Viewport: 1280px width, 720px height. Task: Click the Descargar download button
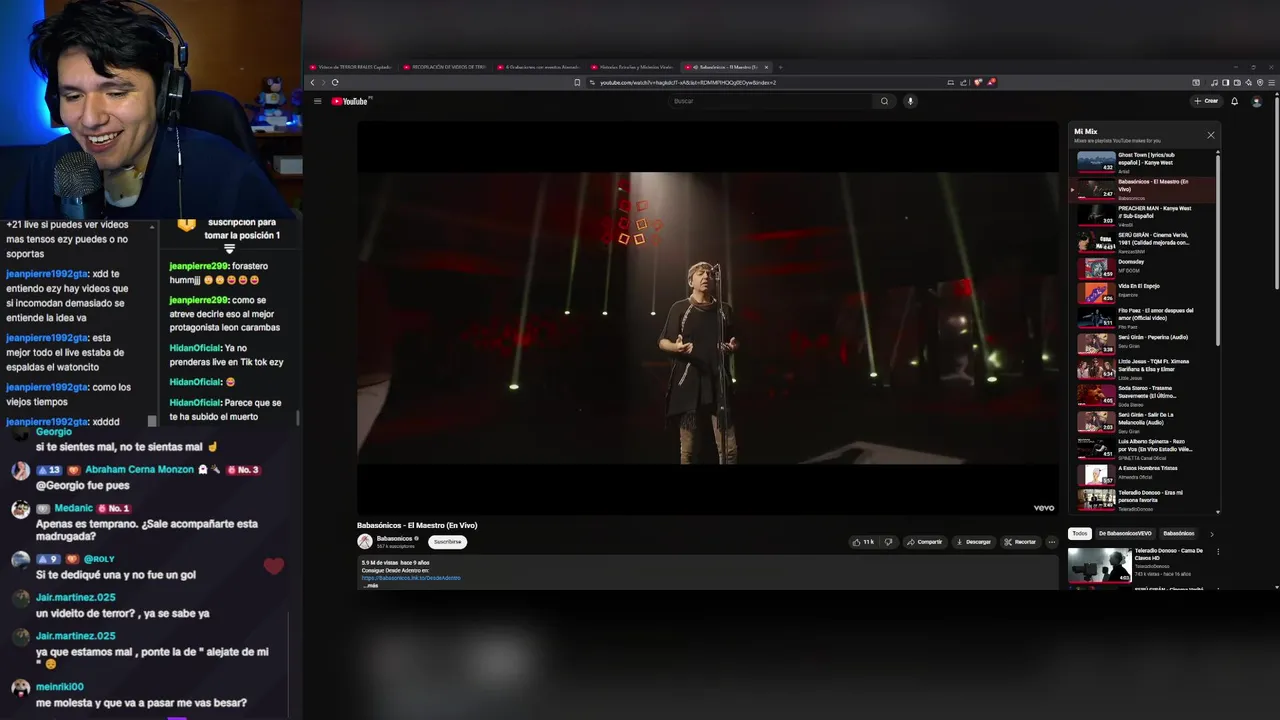point(973,542)
